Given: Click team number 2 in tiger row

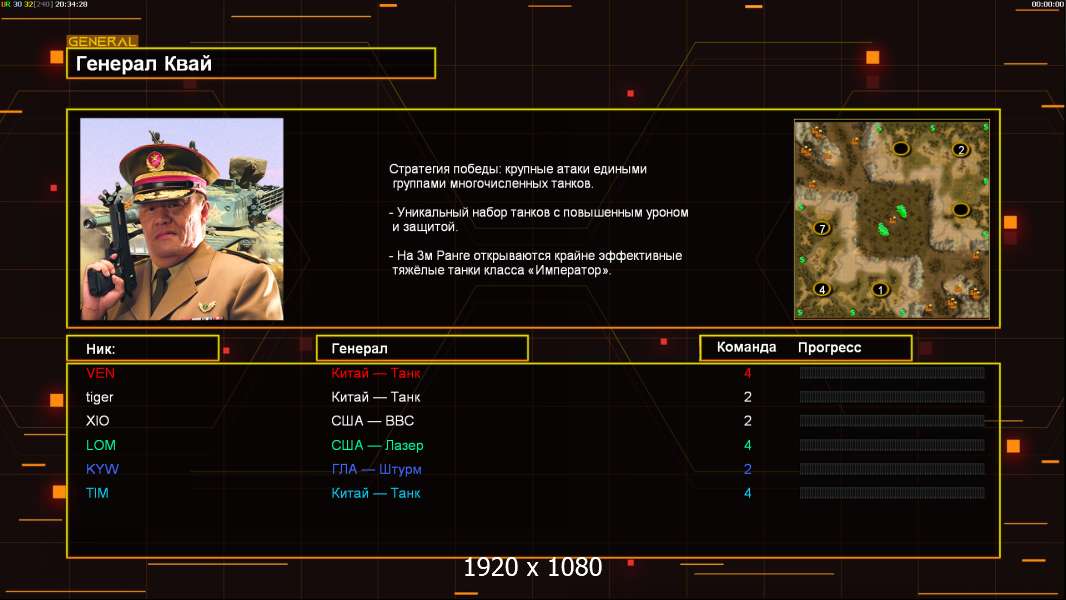Looking at the screenshot, I should [x=747, y=397].
